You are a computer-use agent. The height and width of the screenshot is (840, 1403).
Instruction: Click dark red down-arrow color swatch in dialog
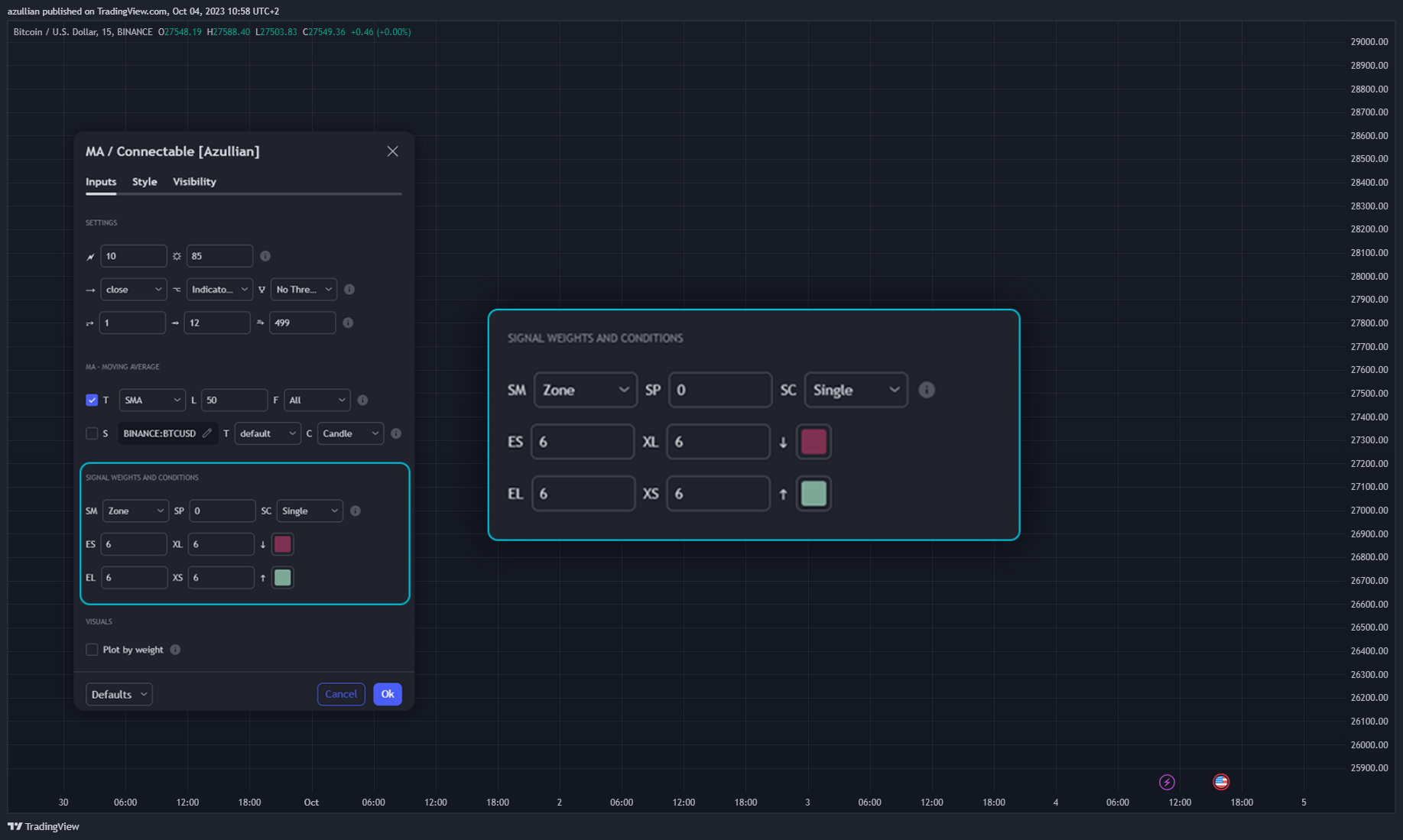click(283, 544)
